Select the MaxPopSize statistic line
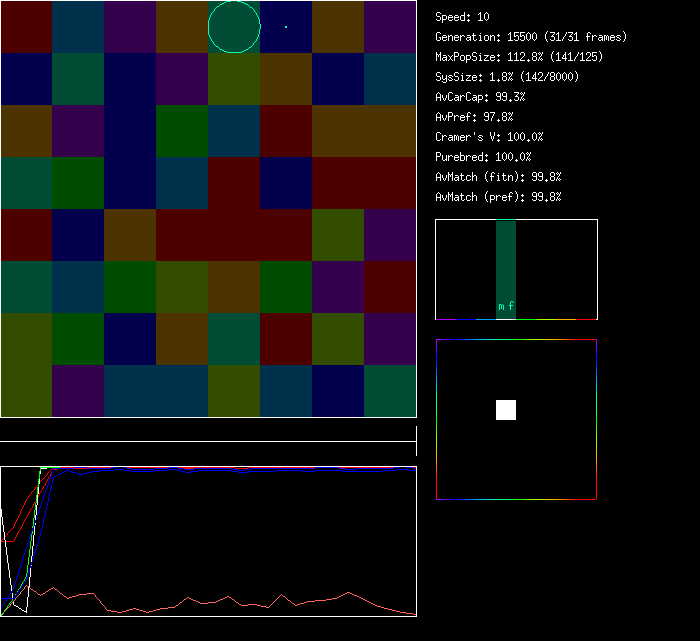 pos(519,57)
